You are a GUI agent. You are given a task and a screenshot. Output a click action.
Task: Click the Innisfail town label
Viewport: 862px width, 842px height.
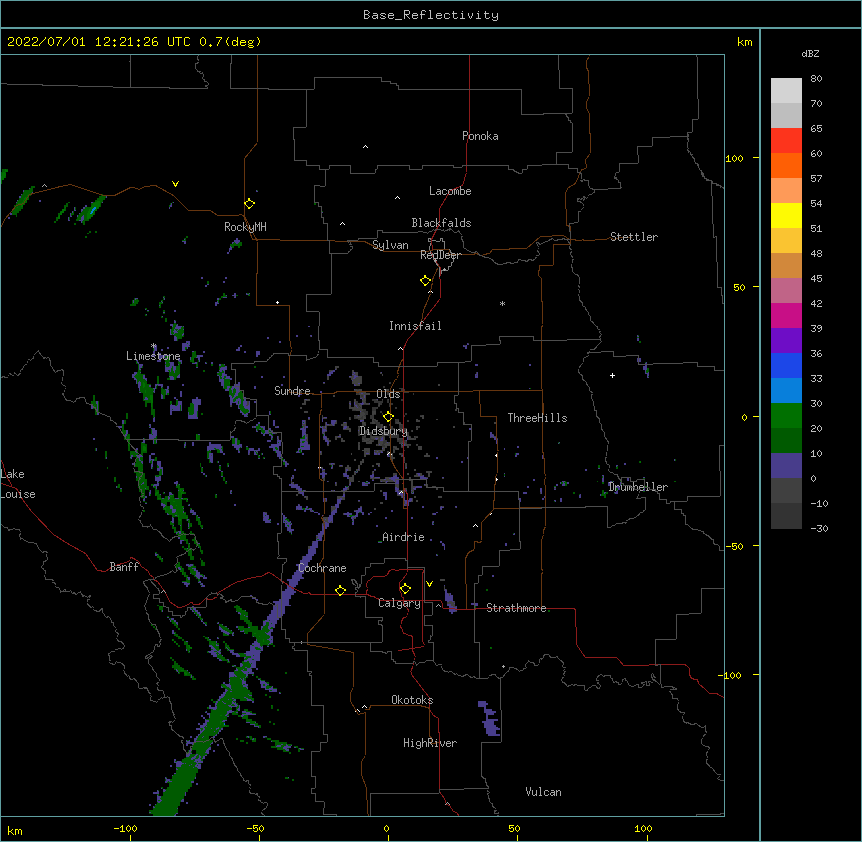pyautogui.click(x=415, y=326)
